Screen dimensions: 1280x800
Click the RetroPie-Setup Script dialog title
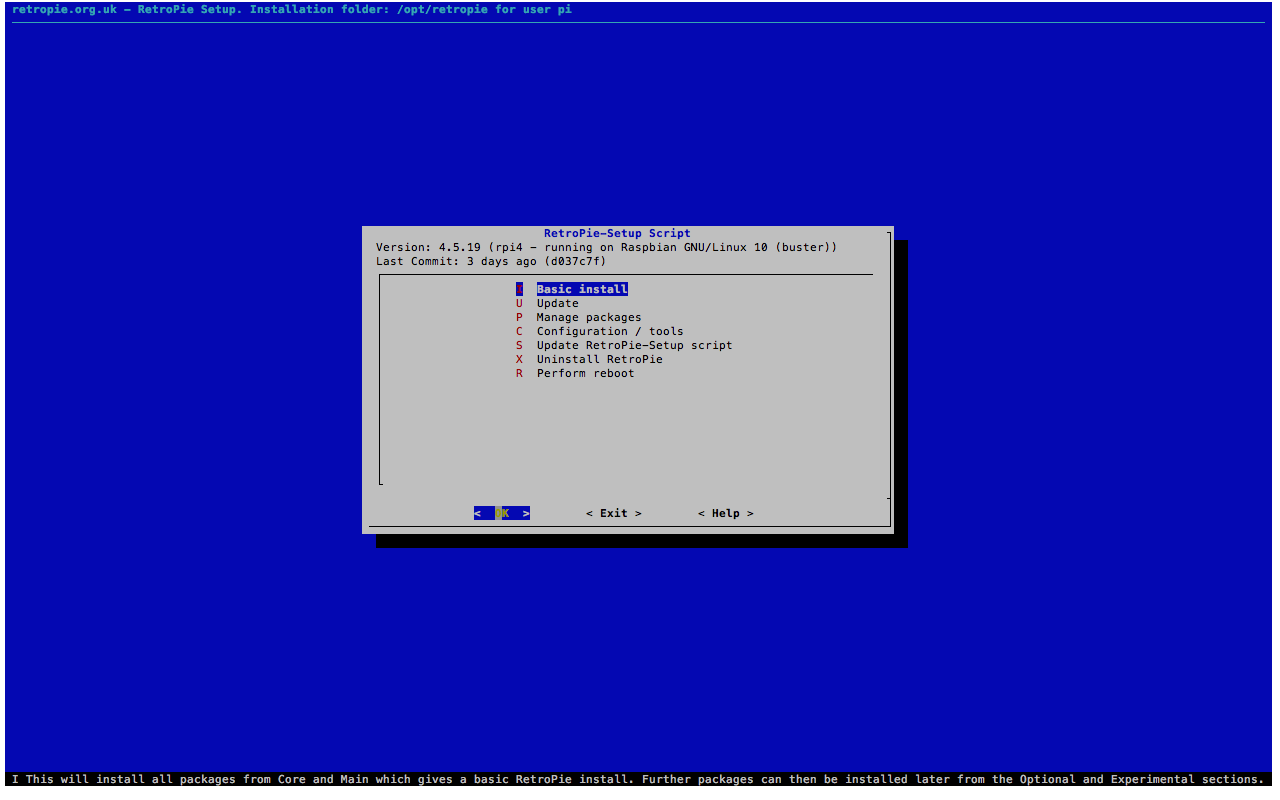617,233
